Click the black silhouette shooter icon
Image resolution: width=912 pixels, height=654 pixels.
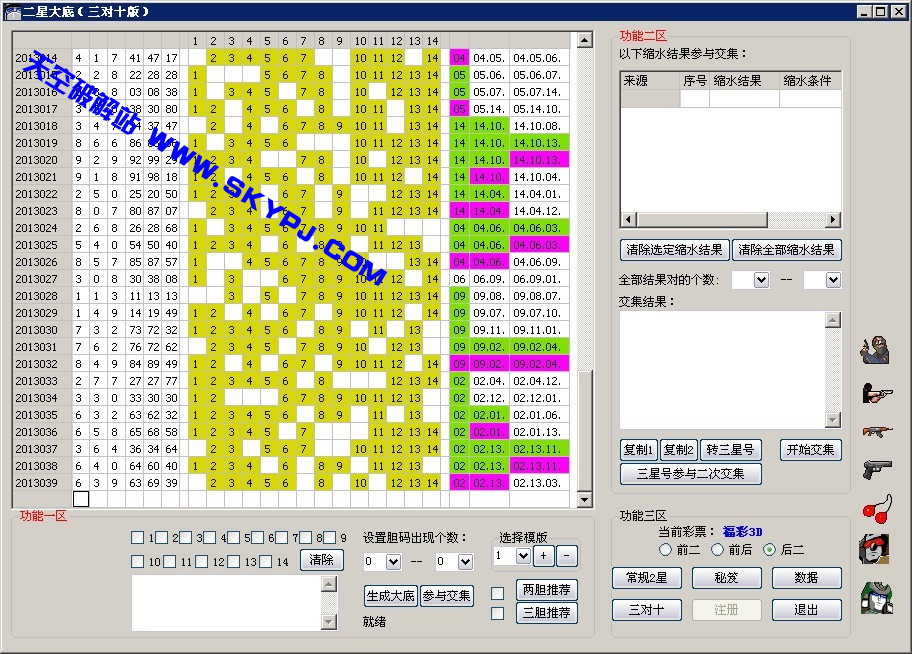(x=876, y=392)
